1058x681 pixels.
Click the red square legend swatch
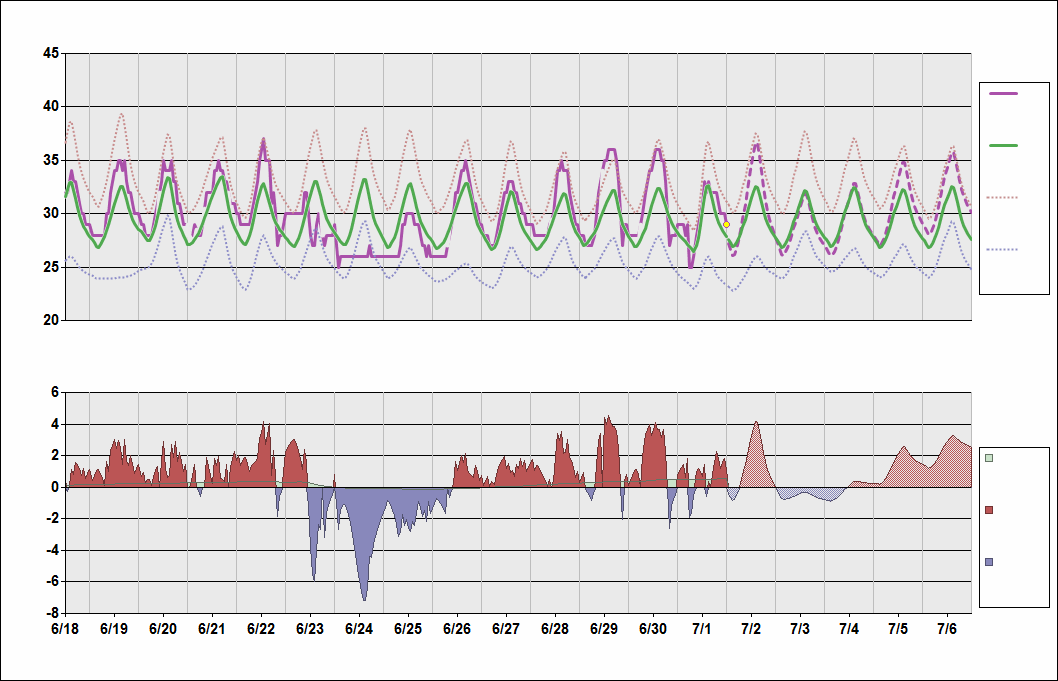[x=989, y=510]
